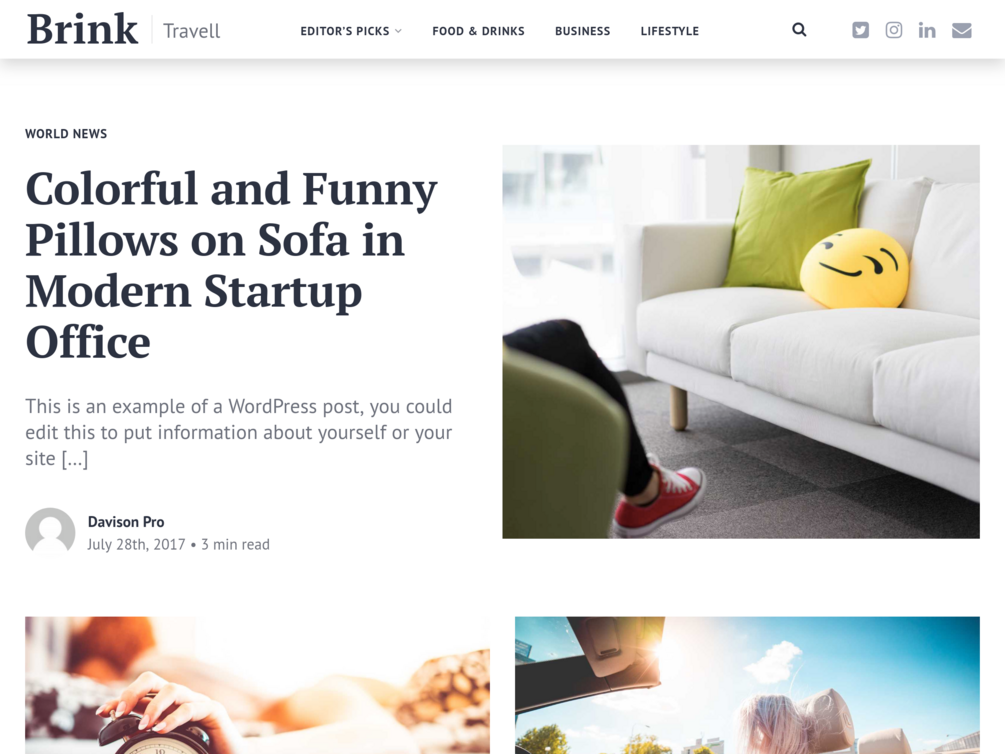
Task: Click the World News category link
Action: (66, 133)
